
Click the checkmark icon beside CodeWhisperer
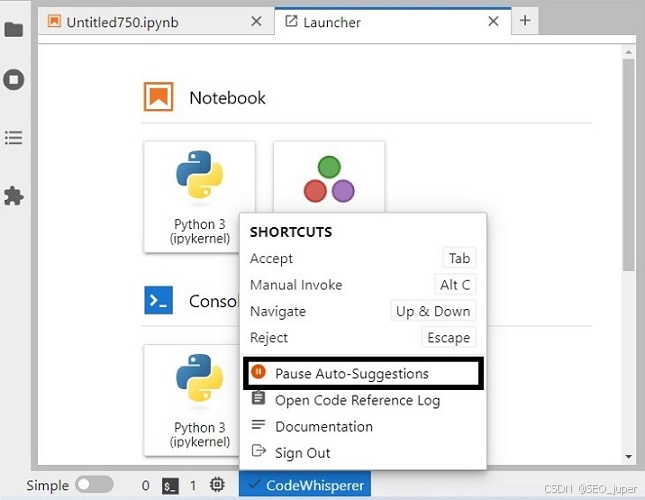pyautogui.click(x=254, y=484)
